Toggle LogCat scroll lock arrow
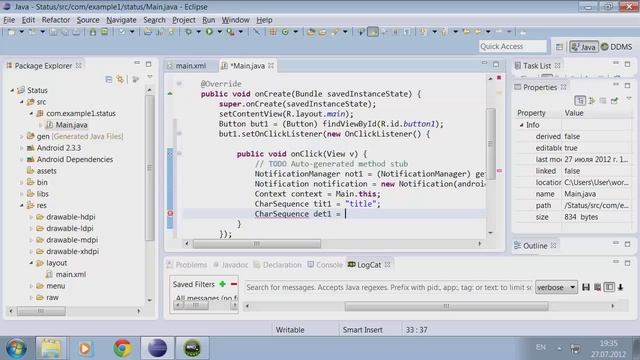The image size is (640, 360). click(620, 287)
